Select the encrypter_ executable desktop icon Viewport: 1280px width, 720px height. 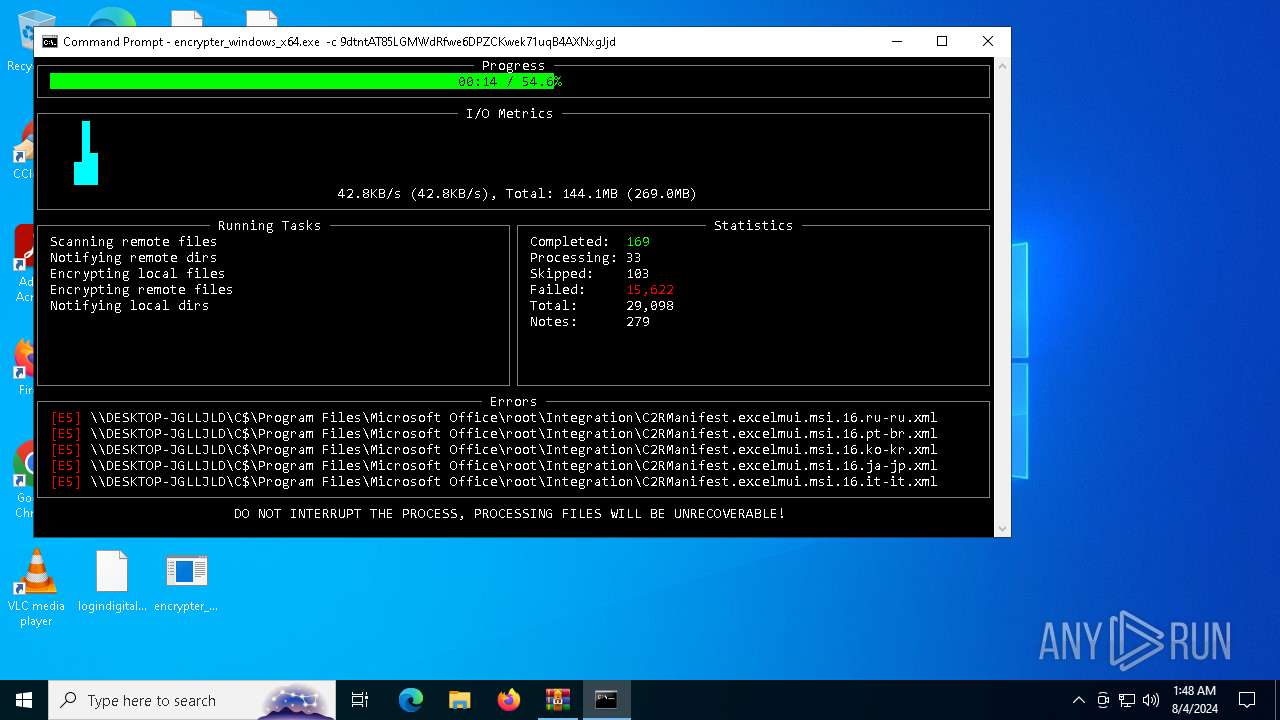186,581
